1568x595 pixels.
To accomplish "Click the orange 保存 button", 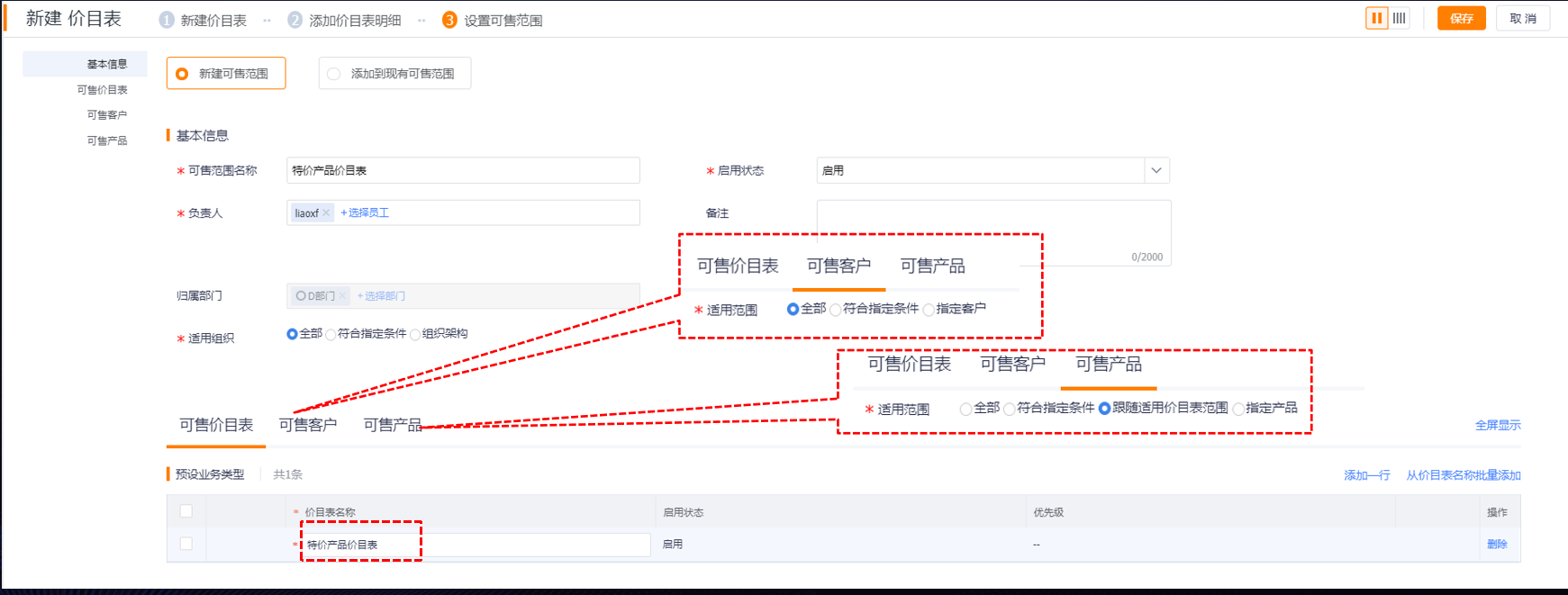I will pyautogui.click(x=1461, y=19).
